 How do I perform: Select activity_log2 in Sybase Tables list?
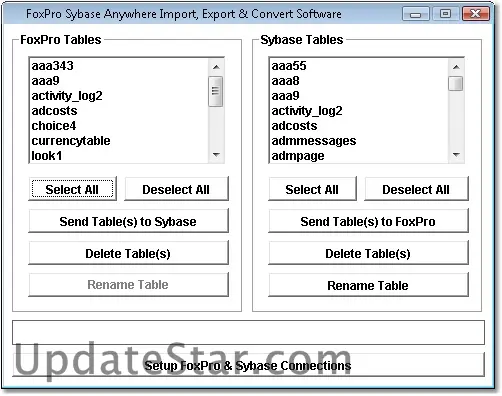point(359,111)
